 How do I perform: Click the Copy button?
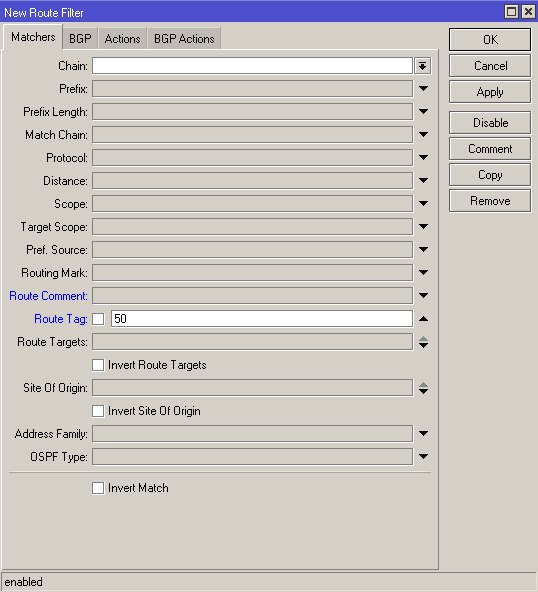490,175
